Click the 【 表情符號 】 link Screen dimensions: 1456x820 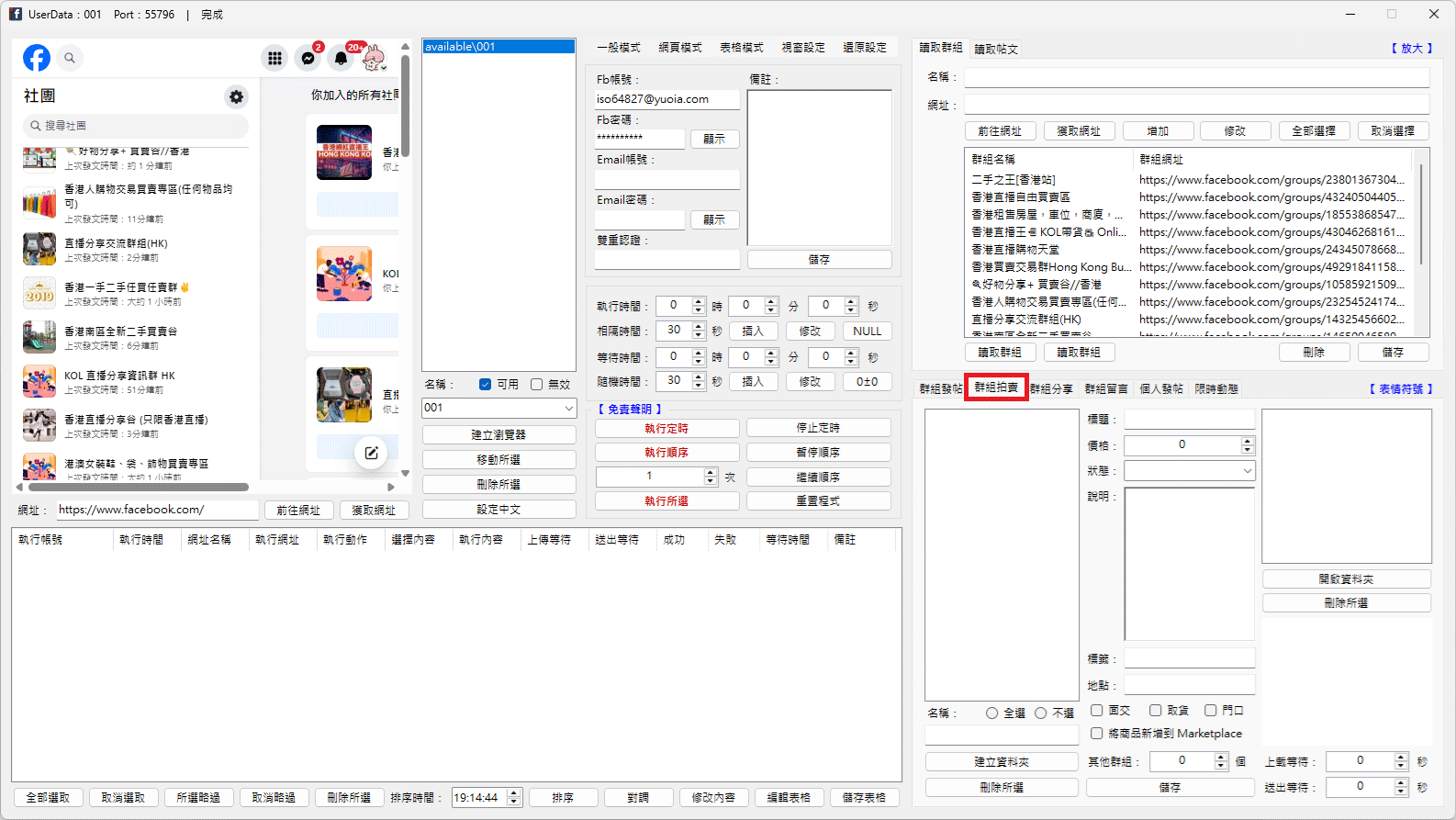pos(1401,389)
